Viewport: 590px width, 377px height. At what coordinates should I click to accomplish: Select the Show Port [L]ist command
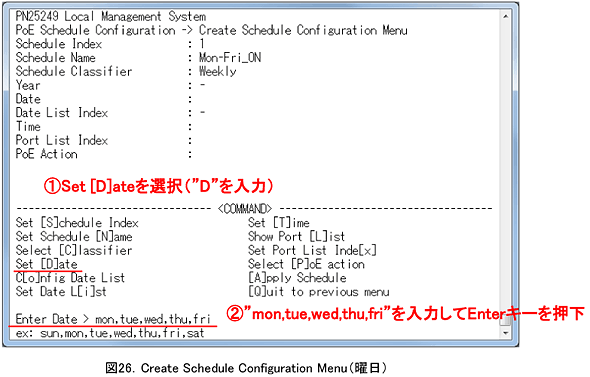[x=297, y=236]
